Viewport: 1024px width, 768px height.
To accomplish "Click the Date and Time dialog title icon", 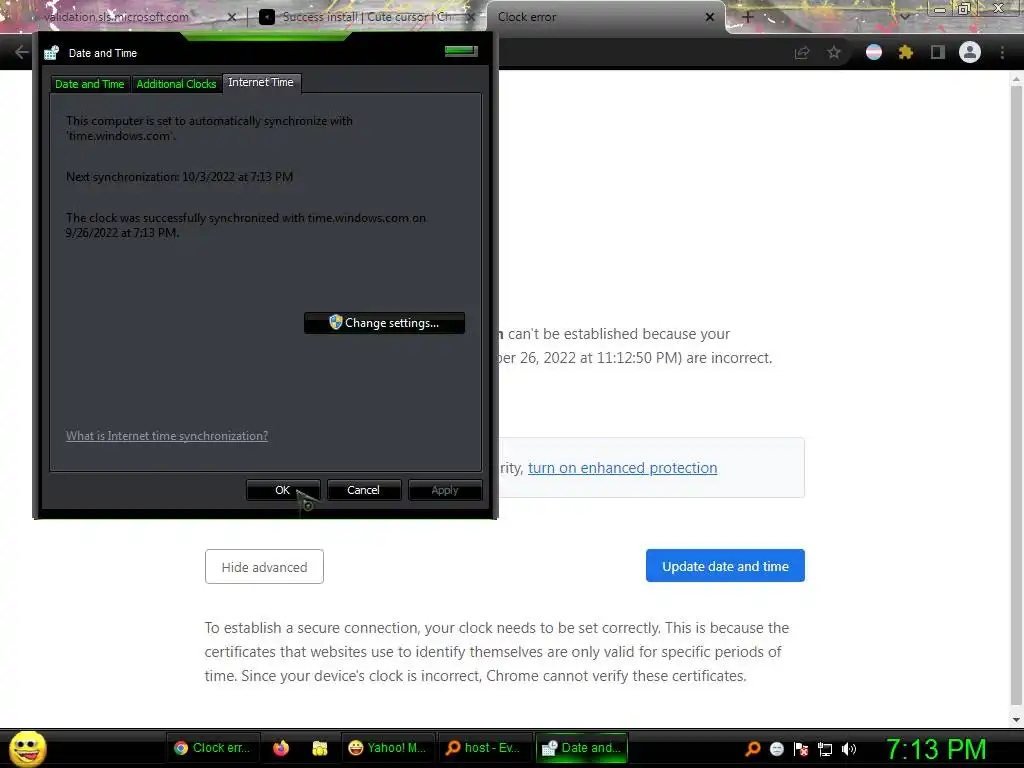I will point(52,53).
